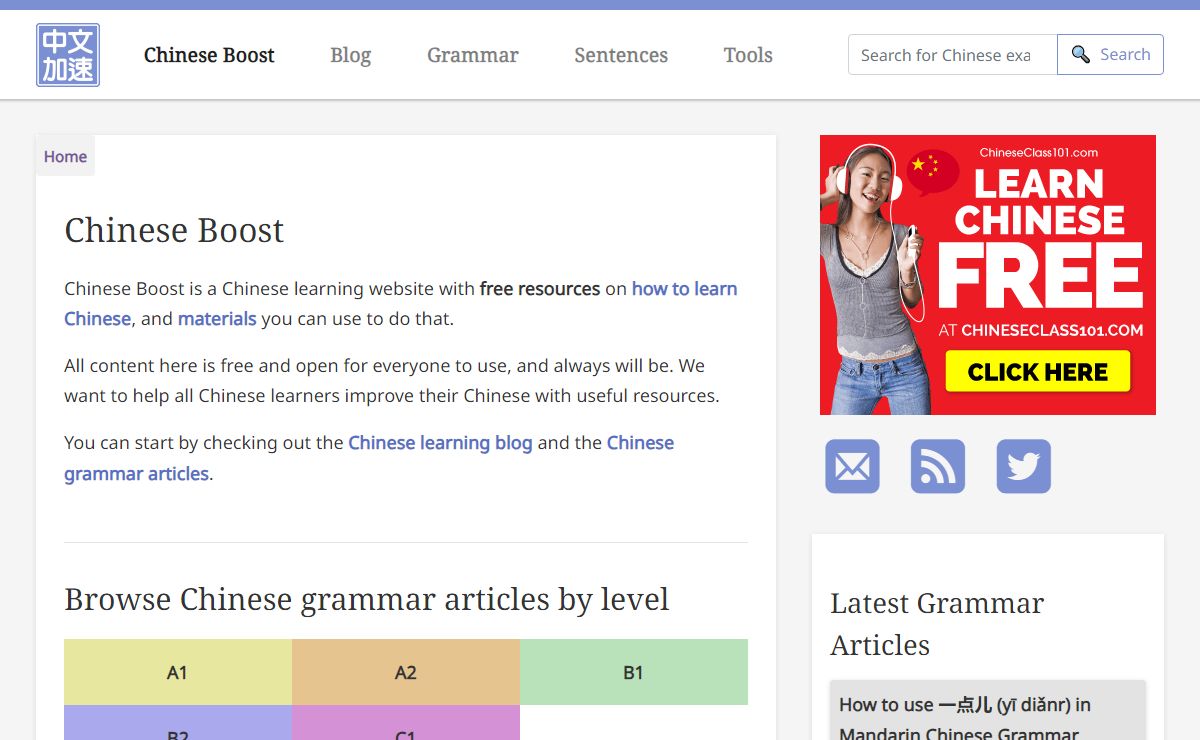Open the Twitter bird icon
This screenshot has width=1200, height=740.
[x=1024, y=466]
